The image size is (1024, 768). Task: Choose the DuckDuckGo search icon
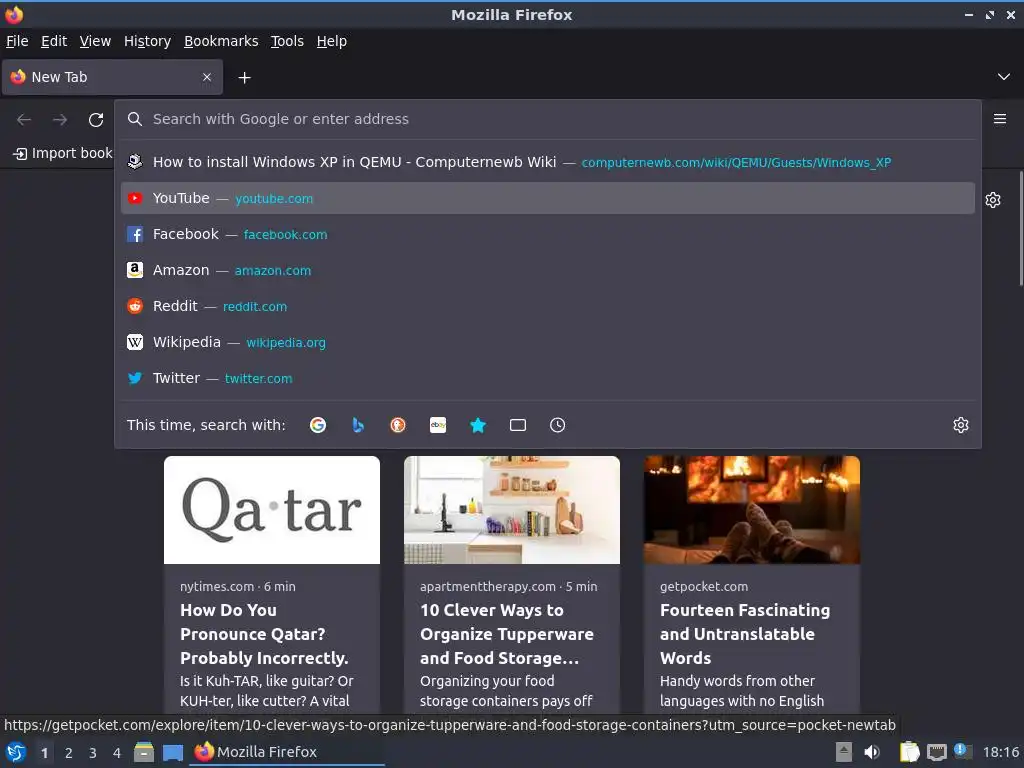pos(398,425)
